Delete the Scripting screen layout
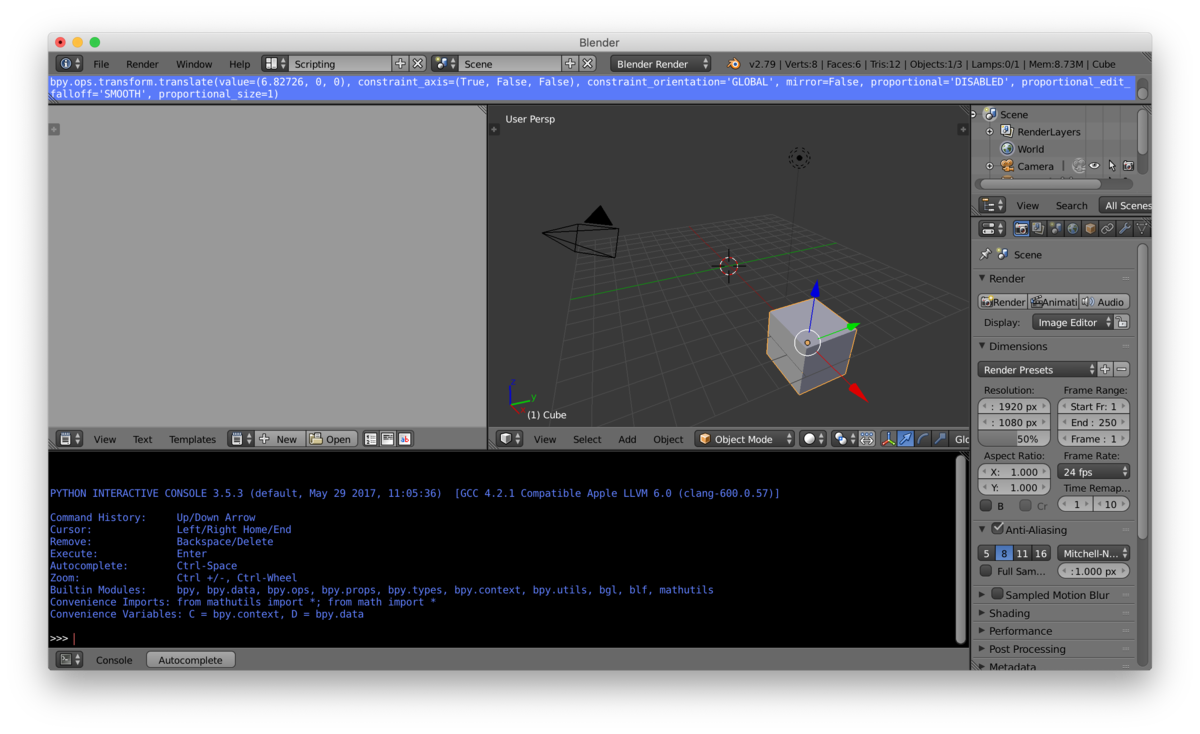Image resolution: width=1200 pixels, height=734 pixels. [418, 64]
